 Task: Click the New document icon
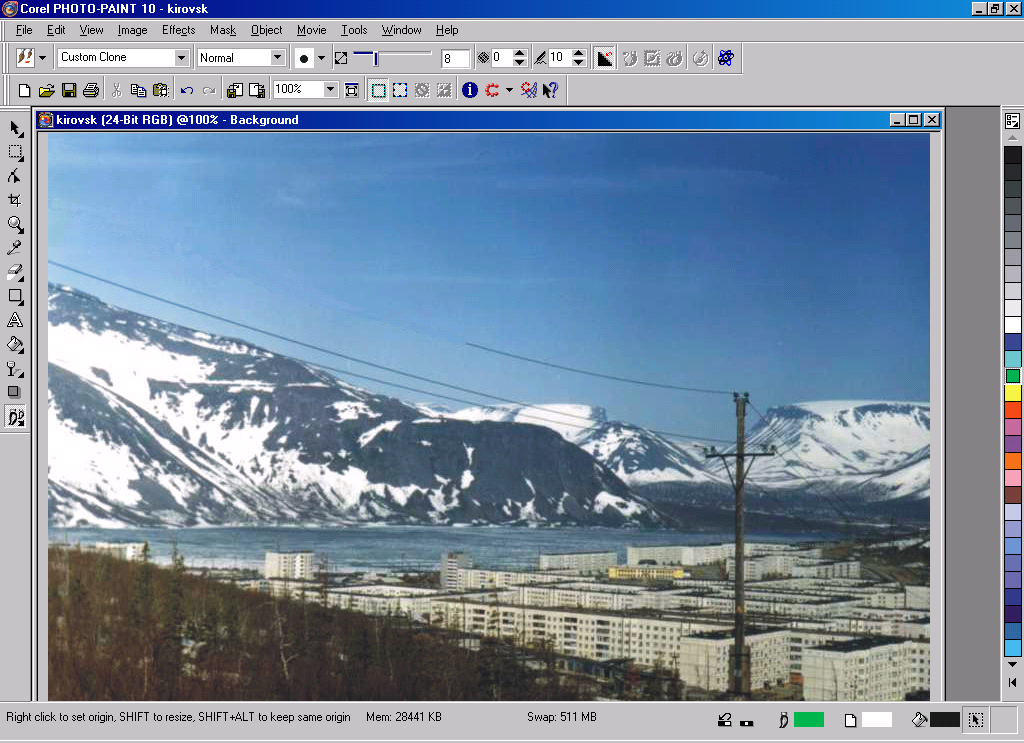(24, 90)
